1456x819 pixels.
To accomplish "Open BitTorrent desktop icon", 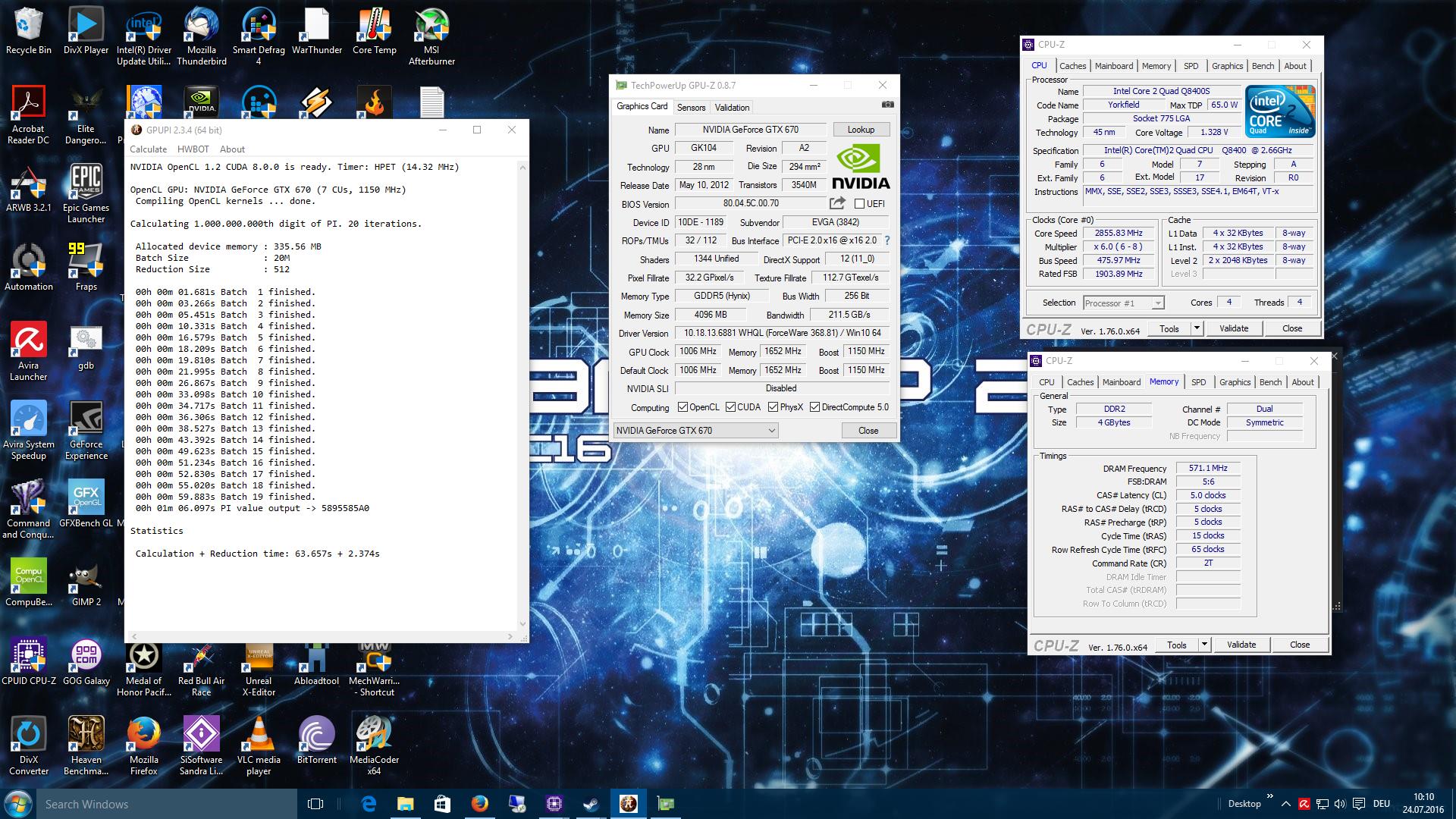I will pos(316,741).
